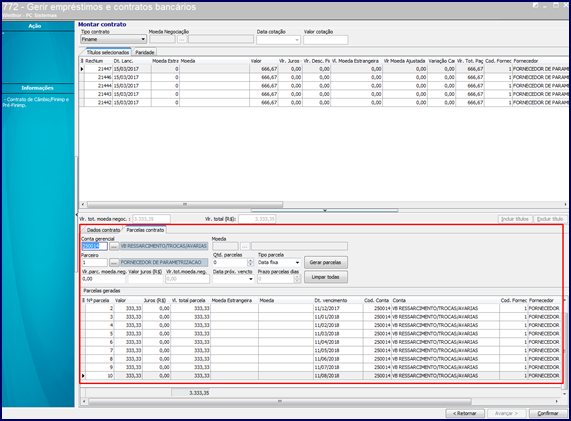Image resolution: width=571 pixels, height=421 pixels.
Task: Switch to the Parcelas contrato tab
Action: click(x=145, y=230)
